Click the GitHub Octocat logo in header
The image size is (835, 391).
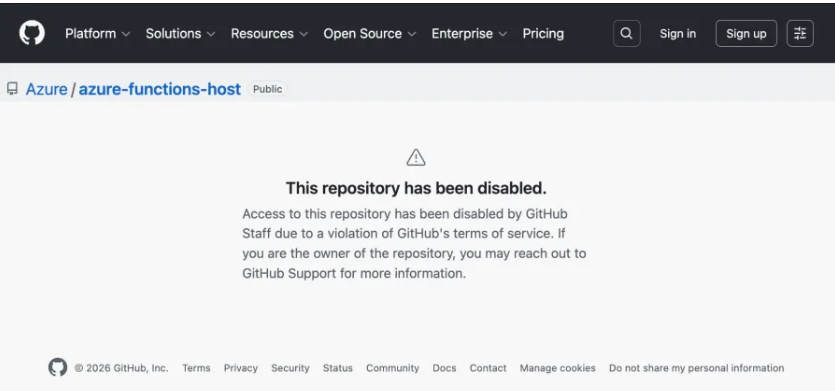coord(32,33)
